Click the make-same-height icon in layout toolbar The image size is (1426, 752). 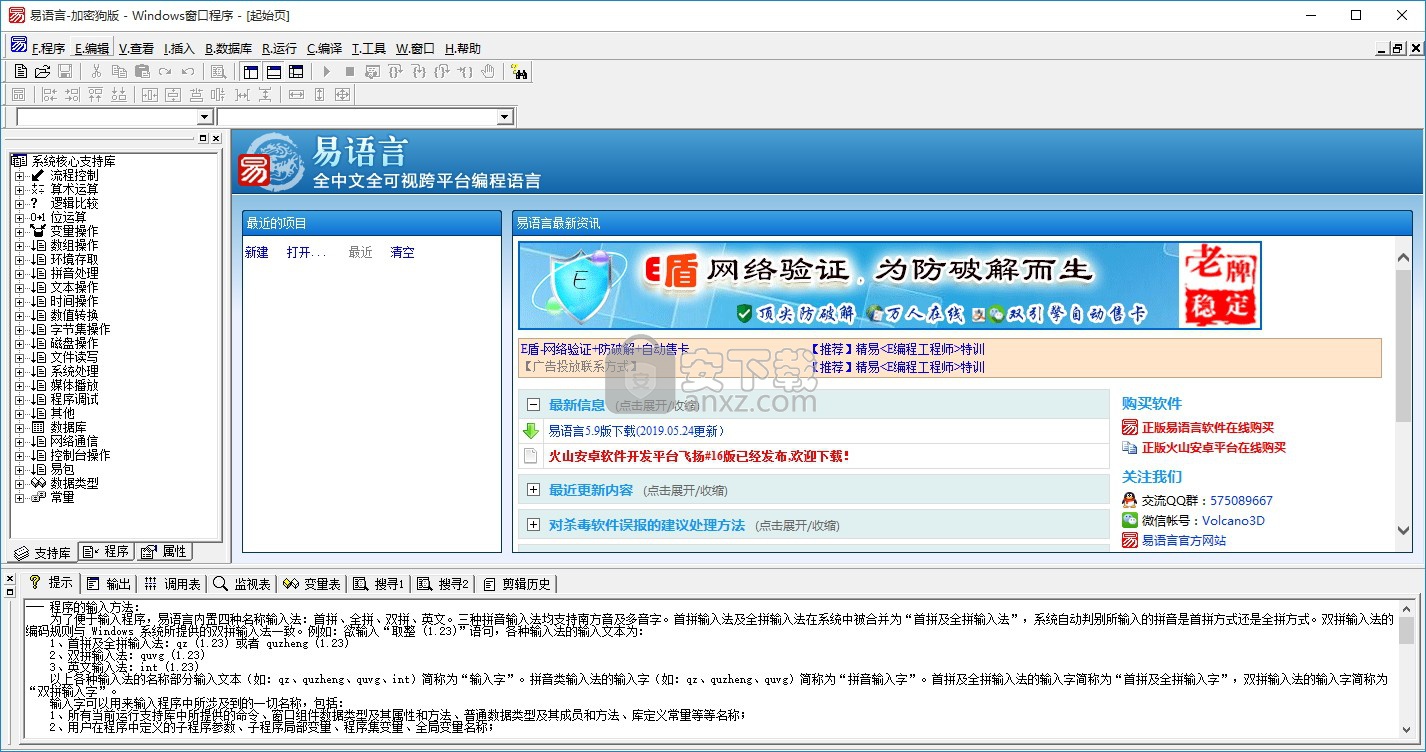[x=319, y=95]
